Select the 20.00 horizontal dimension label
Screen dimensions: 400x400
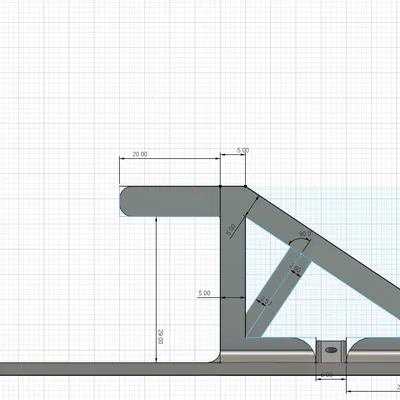(x=140, y=154)
